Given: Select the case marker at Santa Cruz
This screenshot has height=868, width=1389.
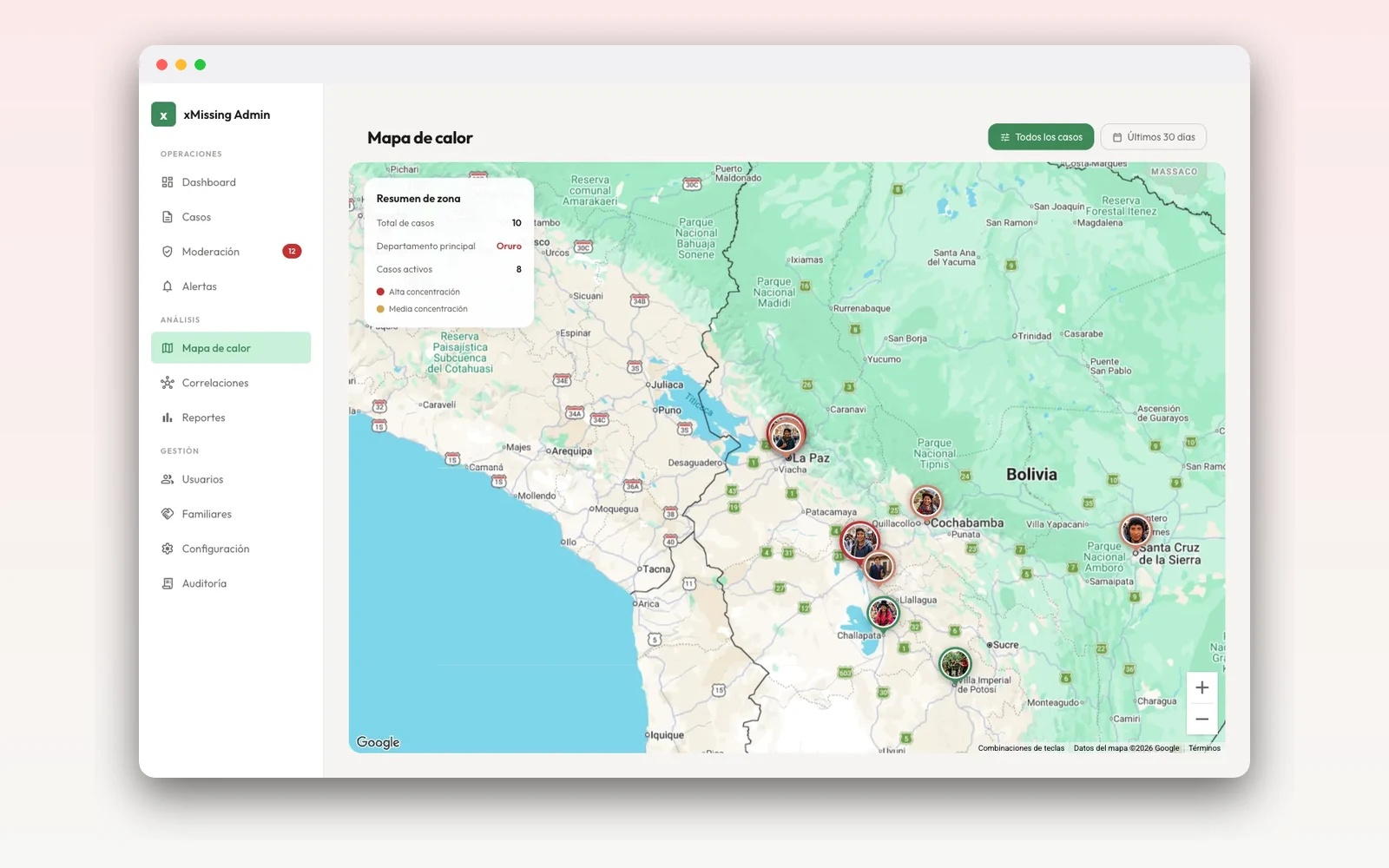Looking at the screenshot, I should [x=1136, y=529].
